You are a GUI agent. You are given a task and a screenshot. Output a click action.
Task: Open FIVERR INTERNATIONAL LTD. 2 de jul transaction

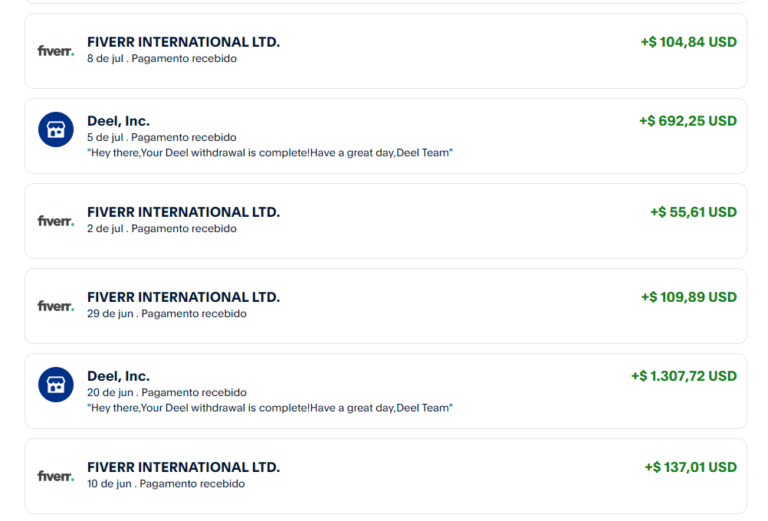coord(386,221)
